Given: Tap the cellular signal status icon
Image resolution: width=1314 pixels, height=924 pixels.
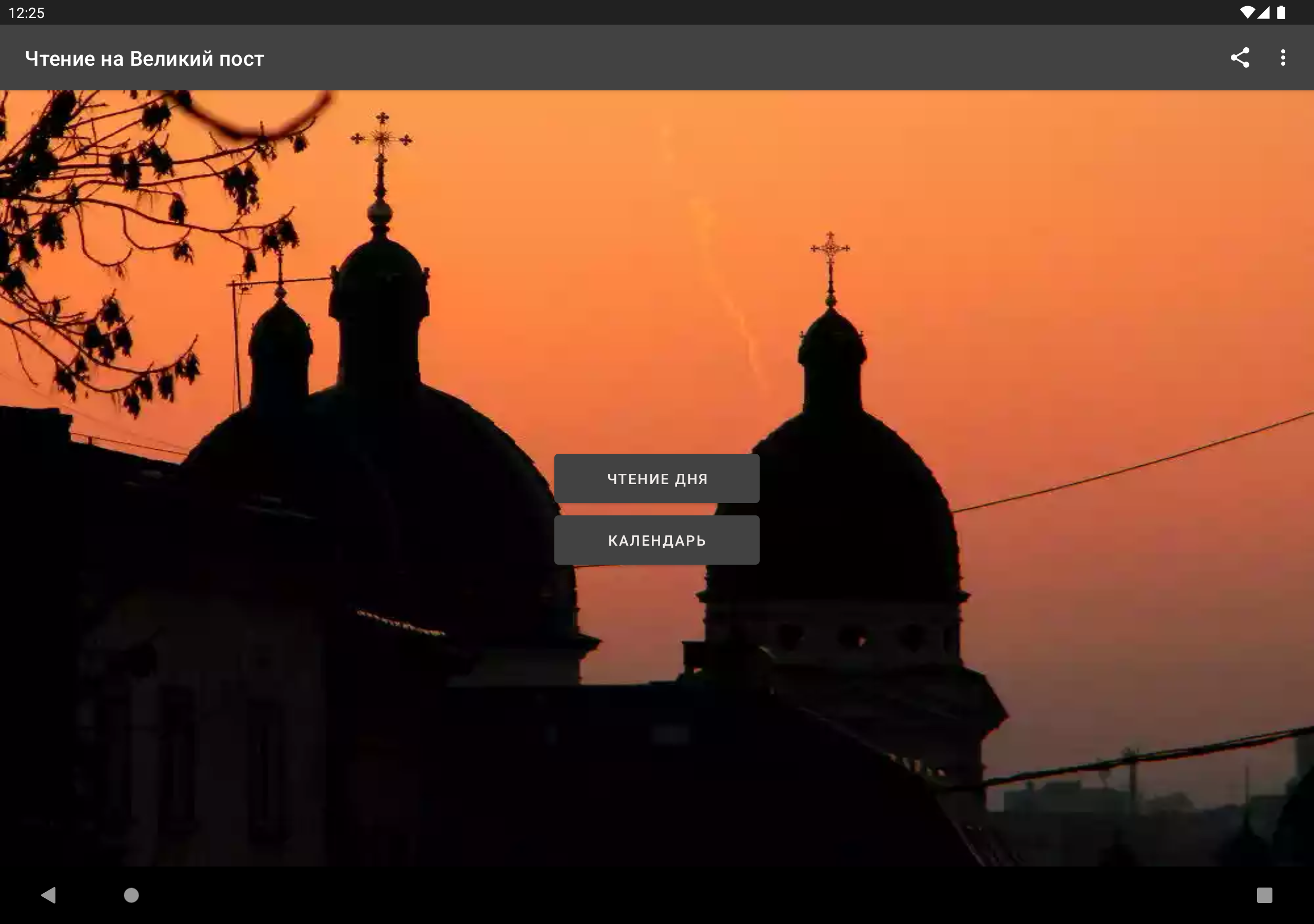Looking at the screenshot, I should pyautogui.click(x=1263, y=13).
